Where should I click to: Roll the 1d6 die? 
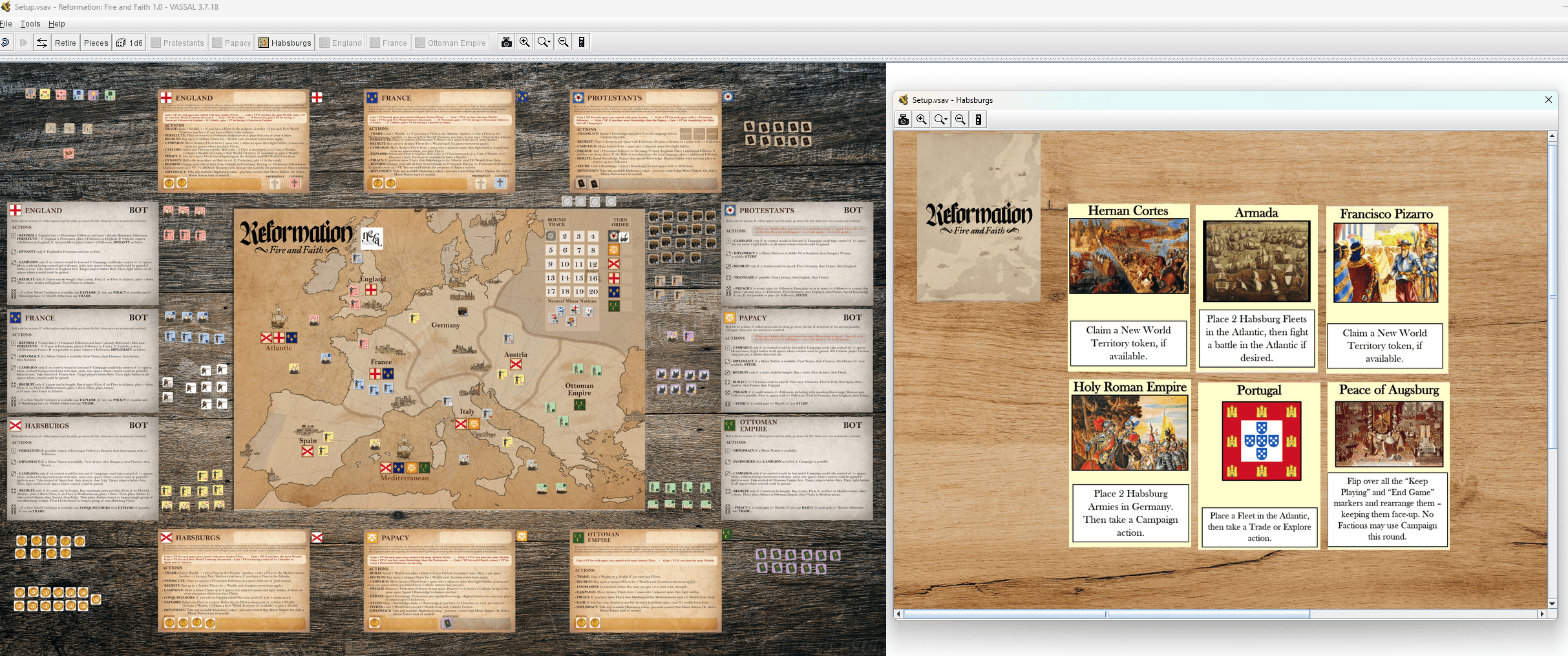pyautogui.click(x=129, y=42)
